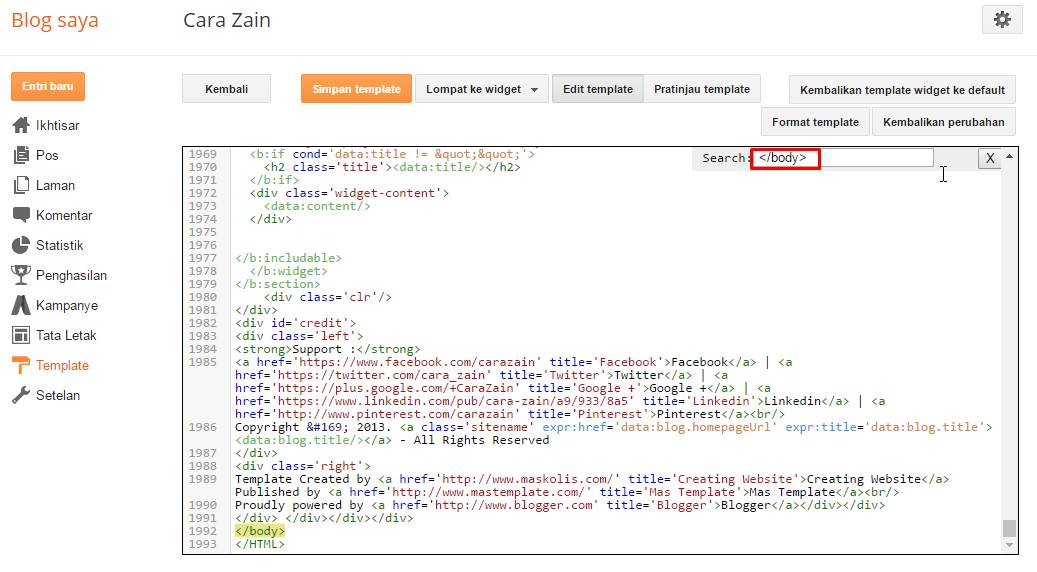The image size is (1037, 572).
Task: Click the Blog saya link
Action: (55, 20)
